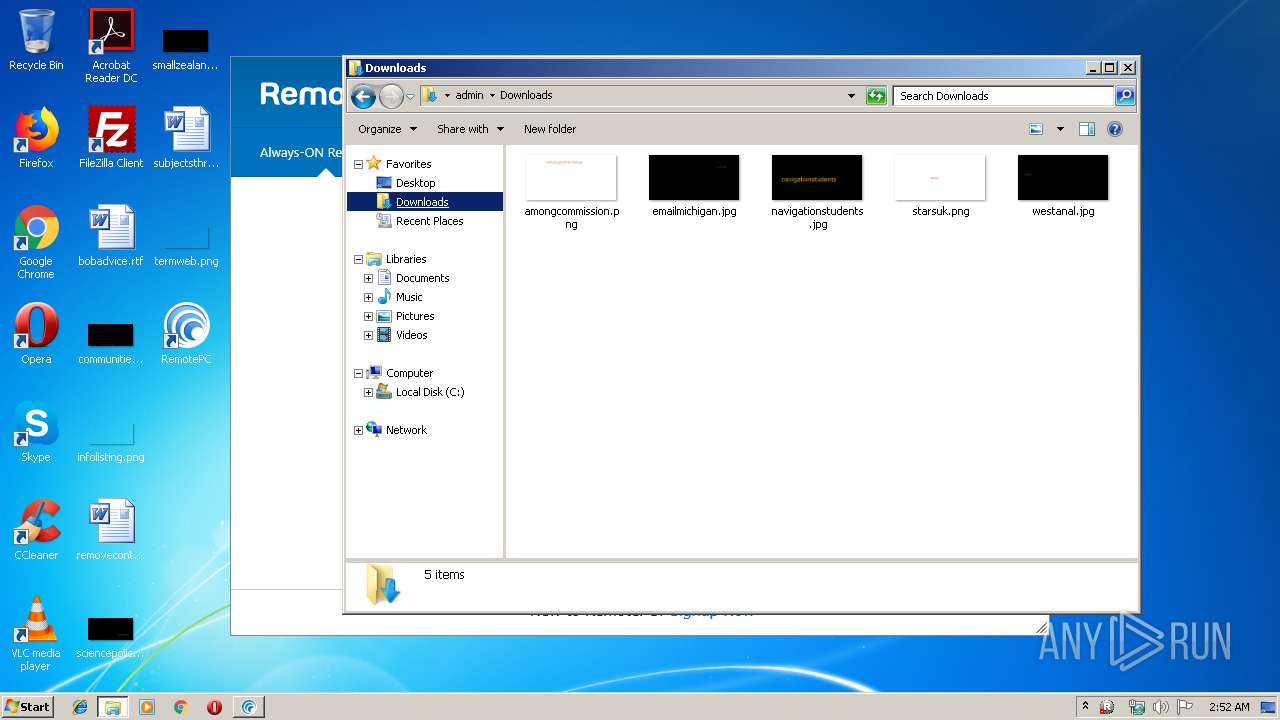Collapse the Computer node
Screen dimensions: 1280x720
pos(358,373)
